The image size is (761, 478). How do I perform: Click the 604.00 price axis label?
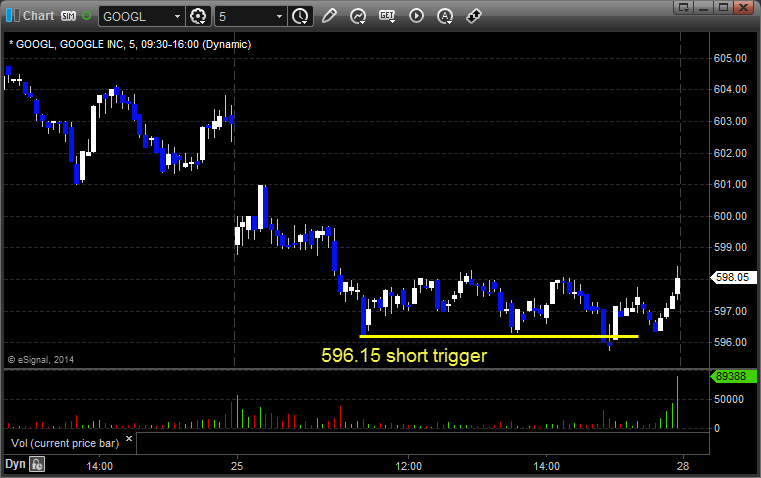pyautogui.click(x=730, y=89)
